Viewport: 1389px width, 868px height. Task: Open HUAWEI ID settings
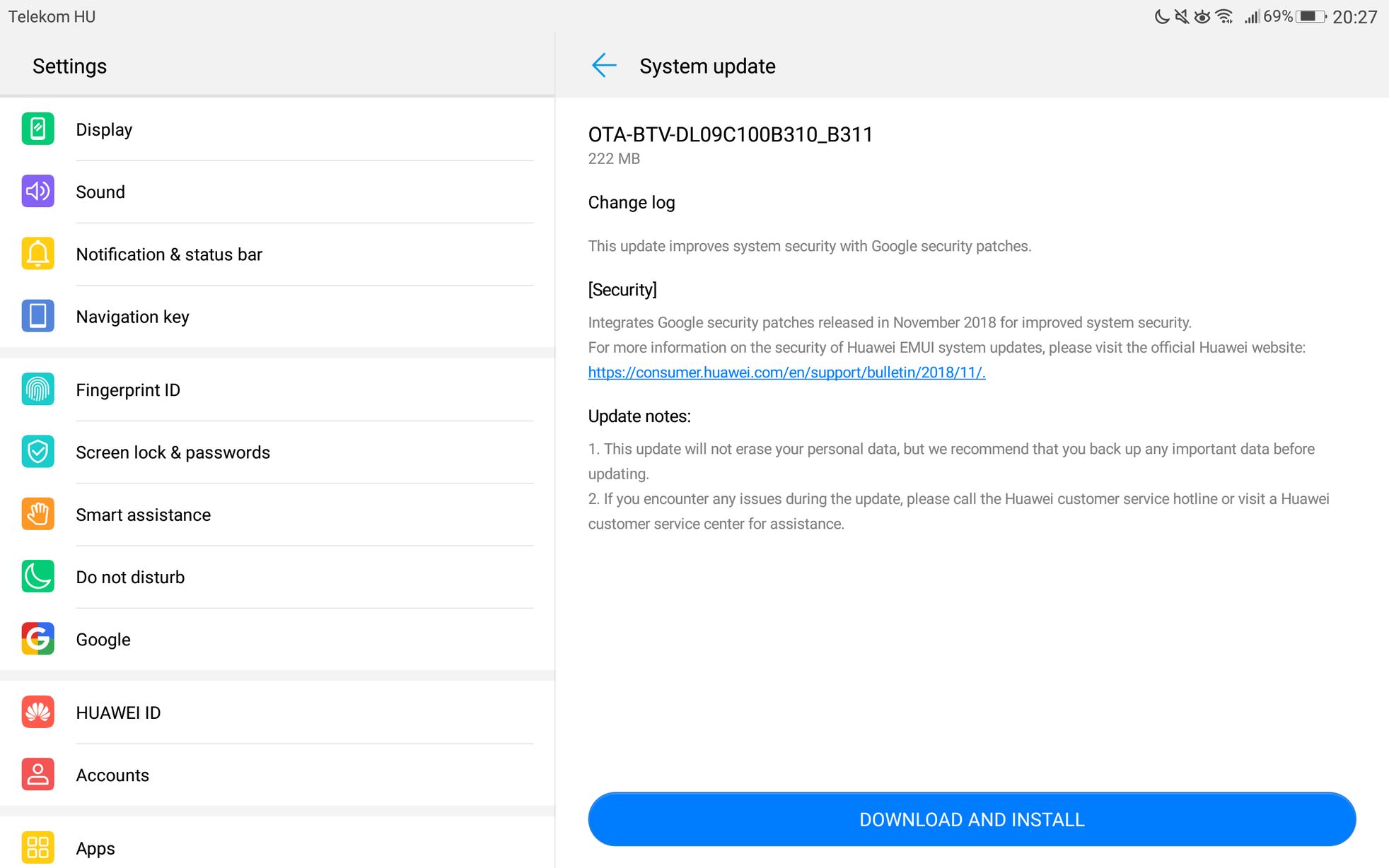coord(277,712)
